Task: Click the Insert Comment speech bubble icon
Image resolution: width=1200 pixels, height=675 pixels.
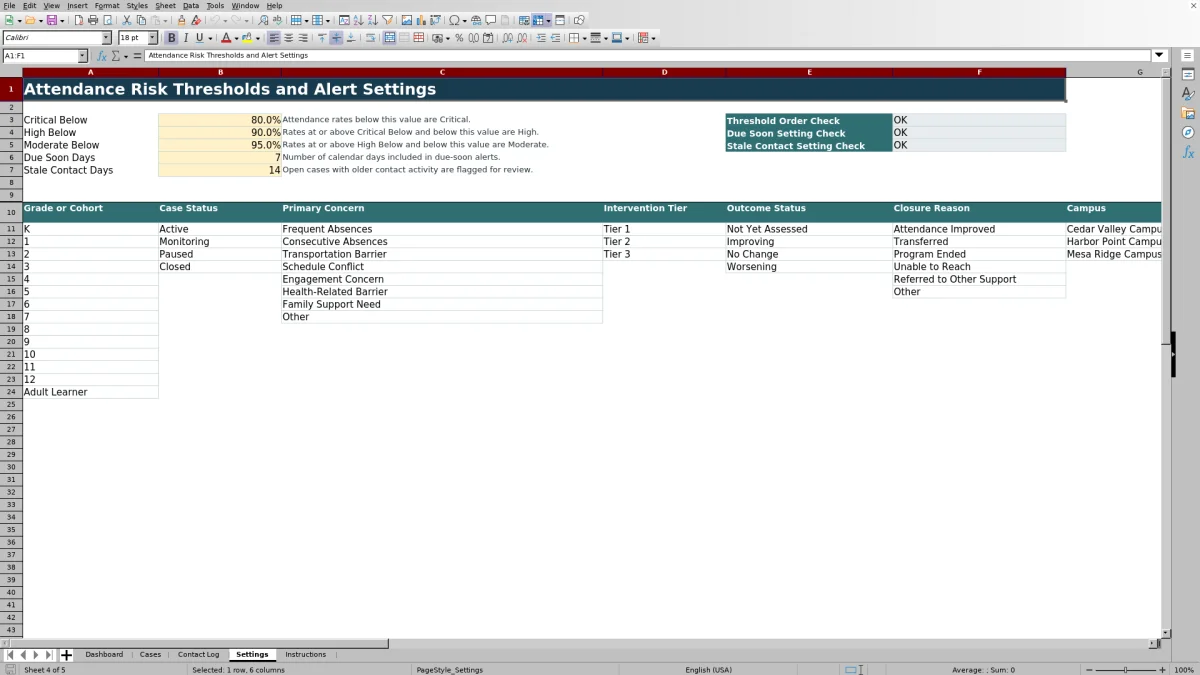Action: click(491, 20)
